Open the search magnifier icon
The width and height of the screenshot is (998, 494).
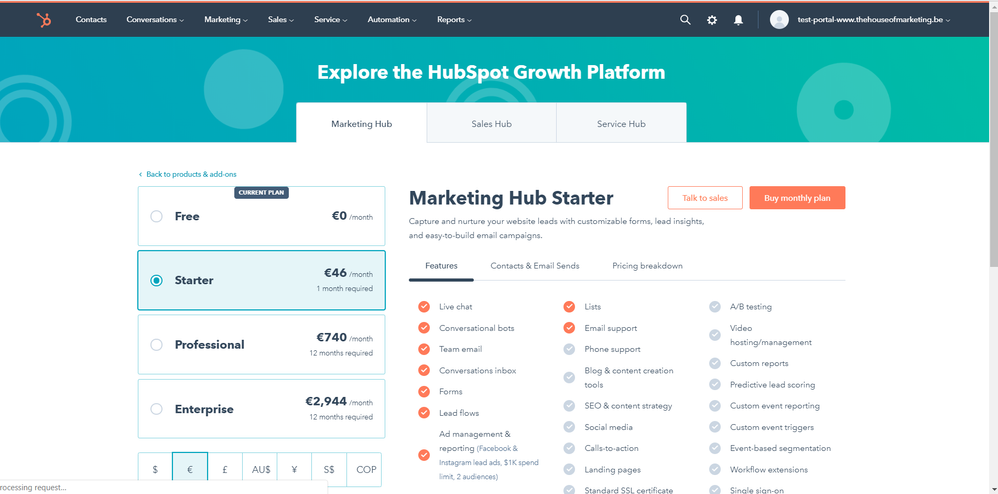685,20
